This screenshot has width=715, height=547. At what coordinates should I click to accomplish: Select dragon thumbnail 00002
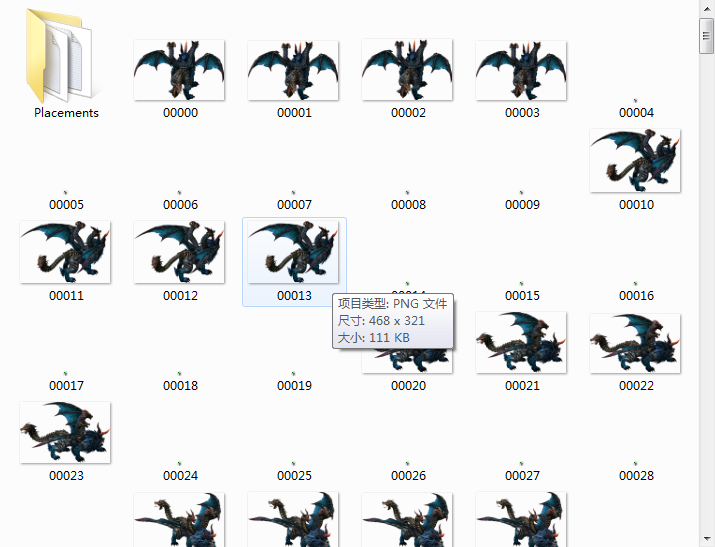(x=407, y=70)
